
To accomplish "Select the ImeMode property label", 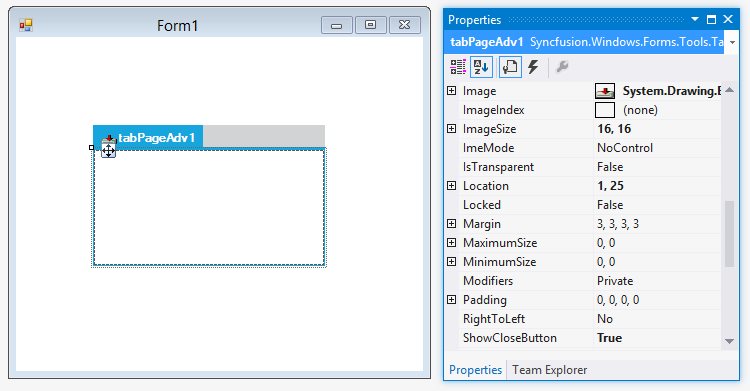I will (x=488, y=148).
